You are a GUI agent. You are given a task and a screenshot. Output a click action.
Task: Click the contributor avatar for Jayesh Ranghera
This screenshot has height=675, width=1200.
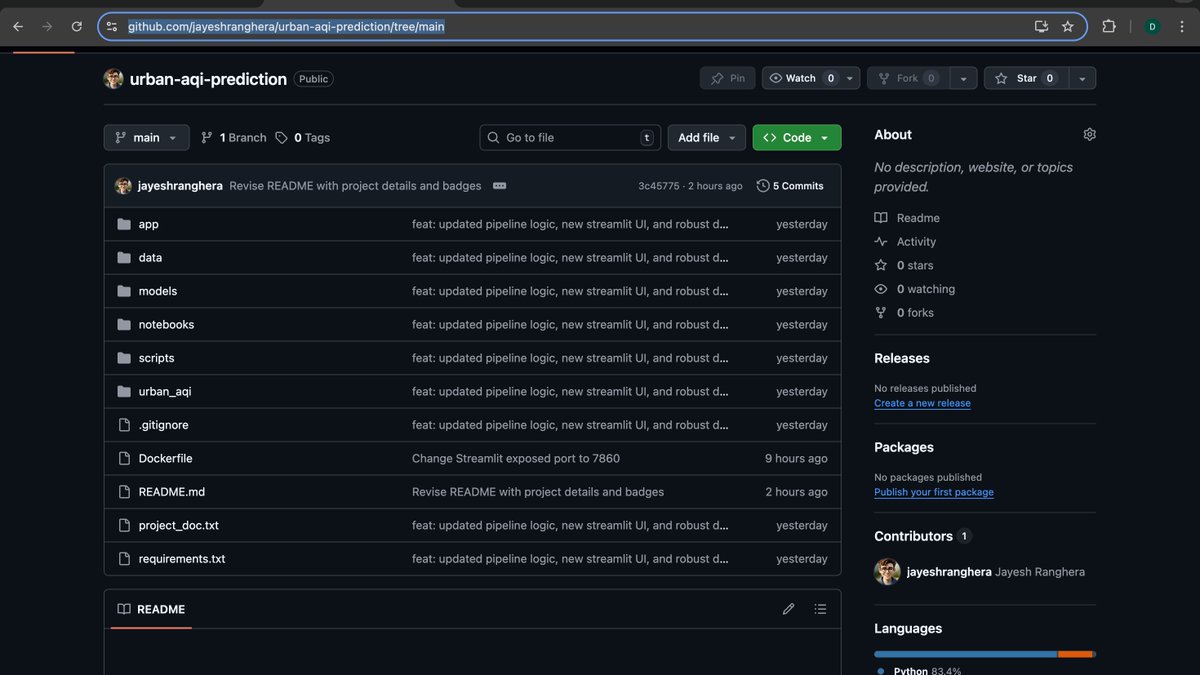coord(887,572)
